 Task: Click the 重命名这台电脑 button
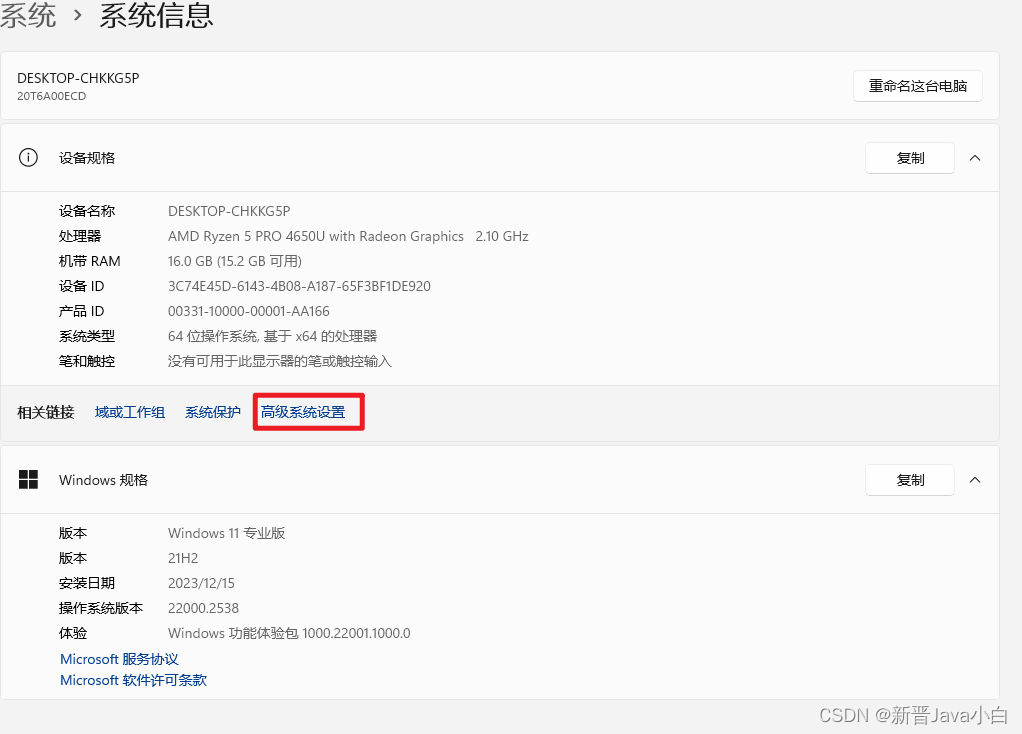pos(917,86)
